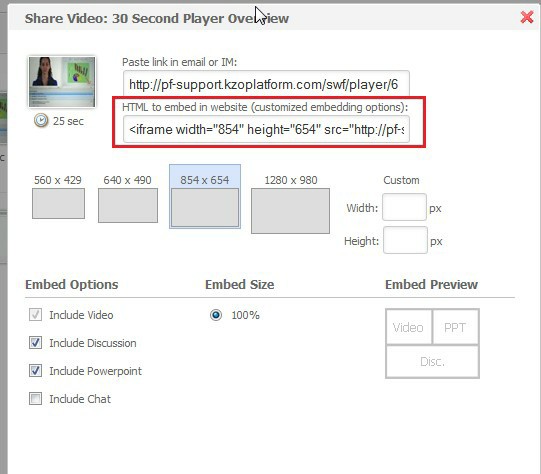Disable Include Powerpoint checkbox
Viewport: 541px width, 474px height.
[x=36, y=371]
